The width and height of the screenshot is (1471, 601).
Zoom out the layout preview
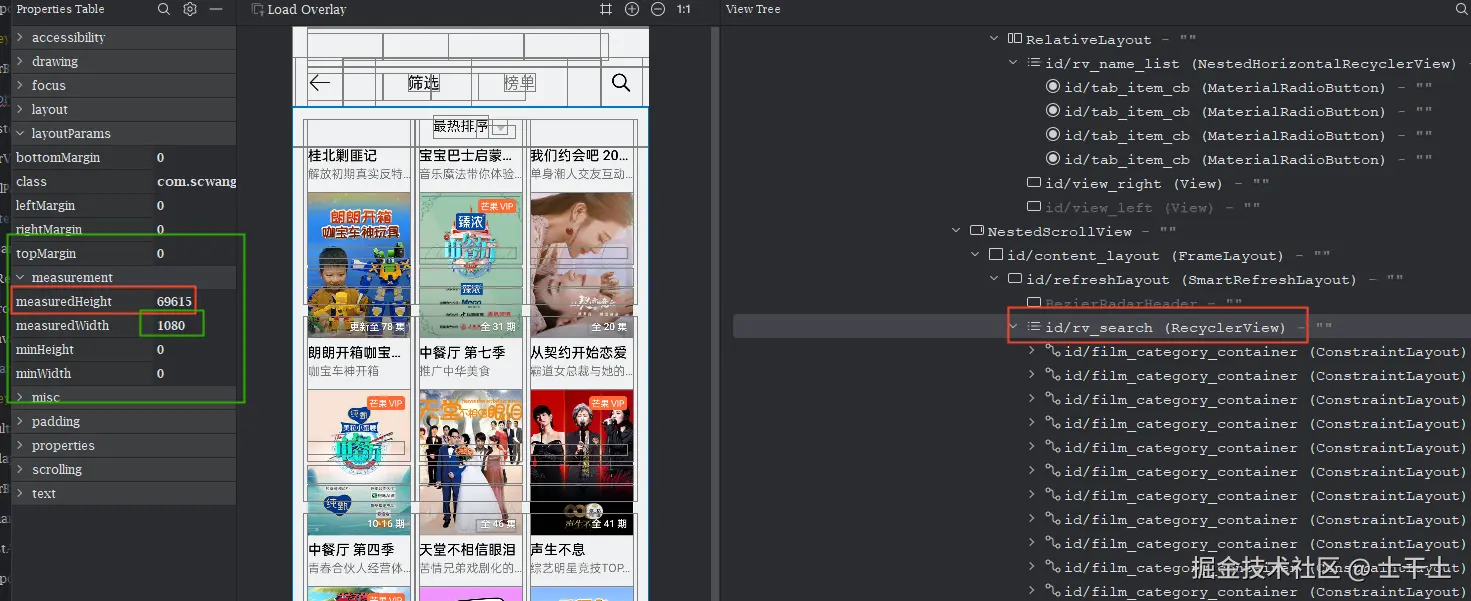[x=657, y=9]
